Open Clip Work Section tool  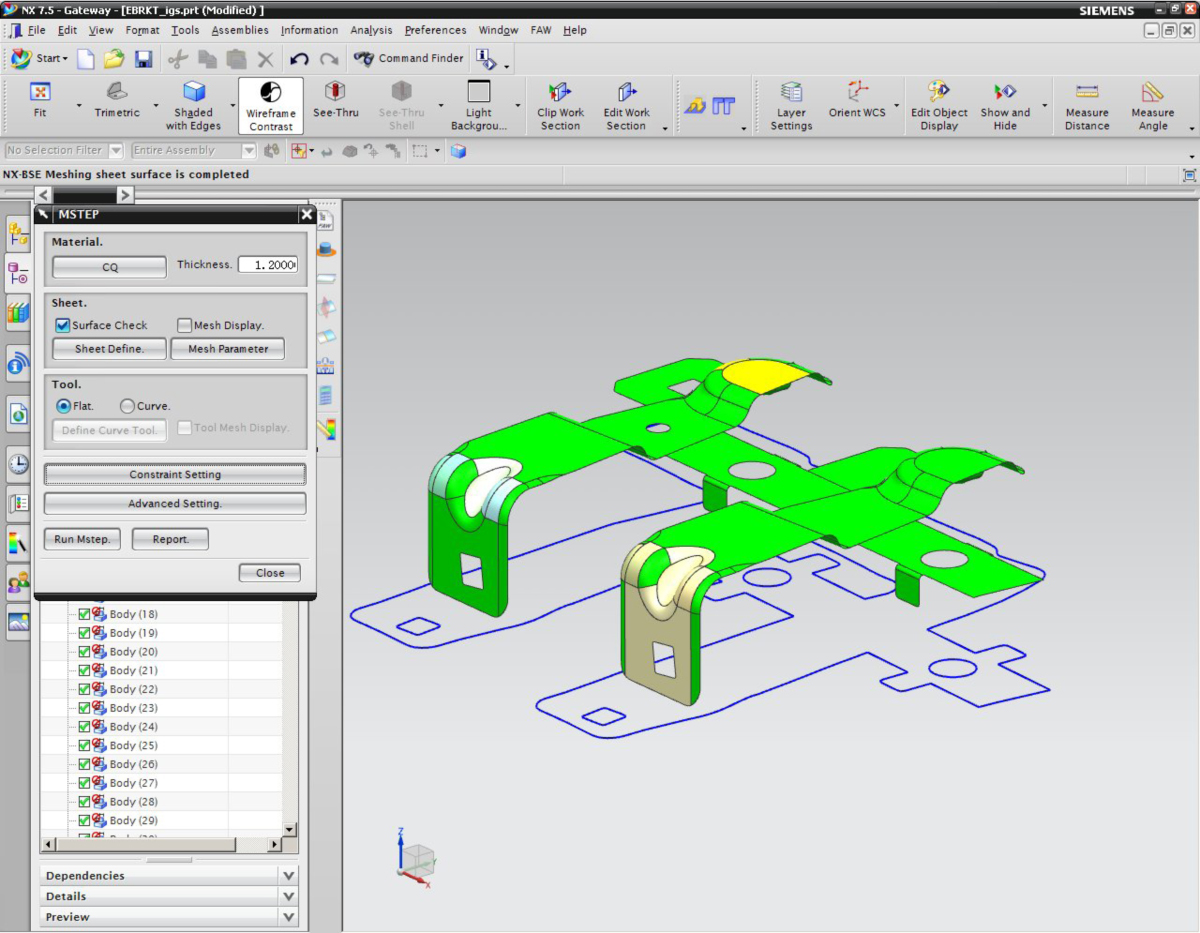point(560,93)
